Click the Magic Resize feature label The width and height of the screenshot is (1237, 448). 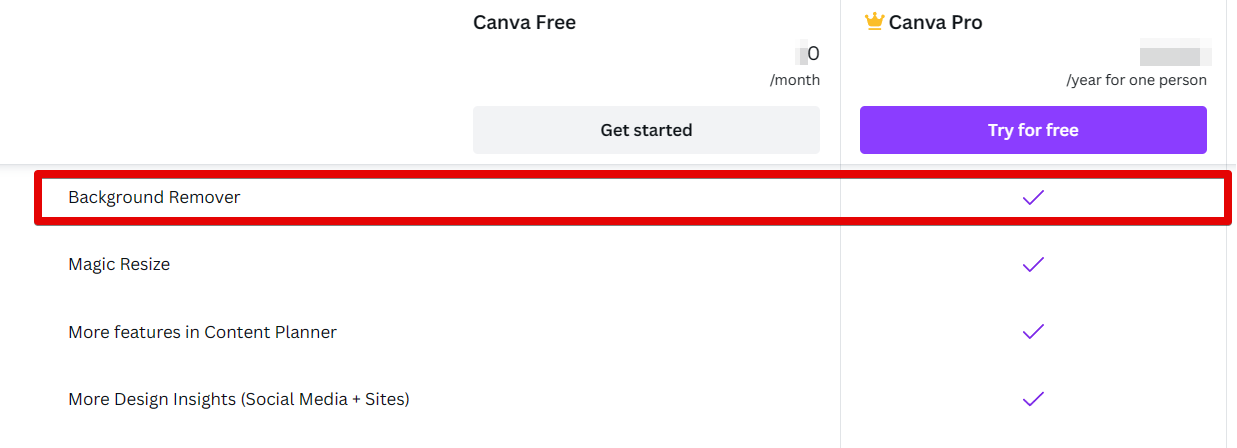119,265
